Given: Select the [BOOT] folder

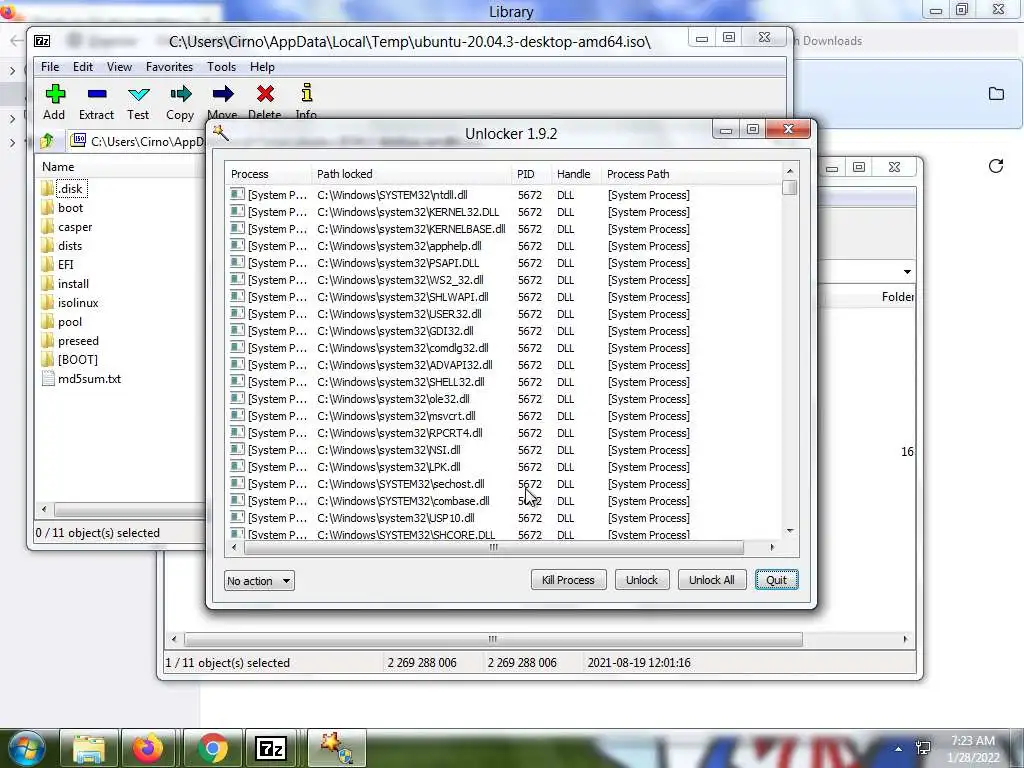Looking at the screenshot, I should tap(69, 359).
